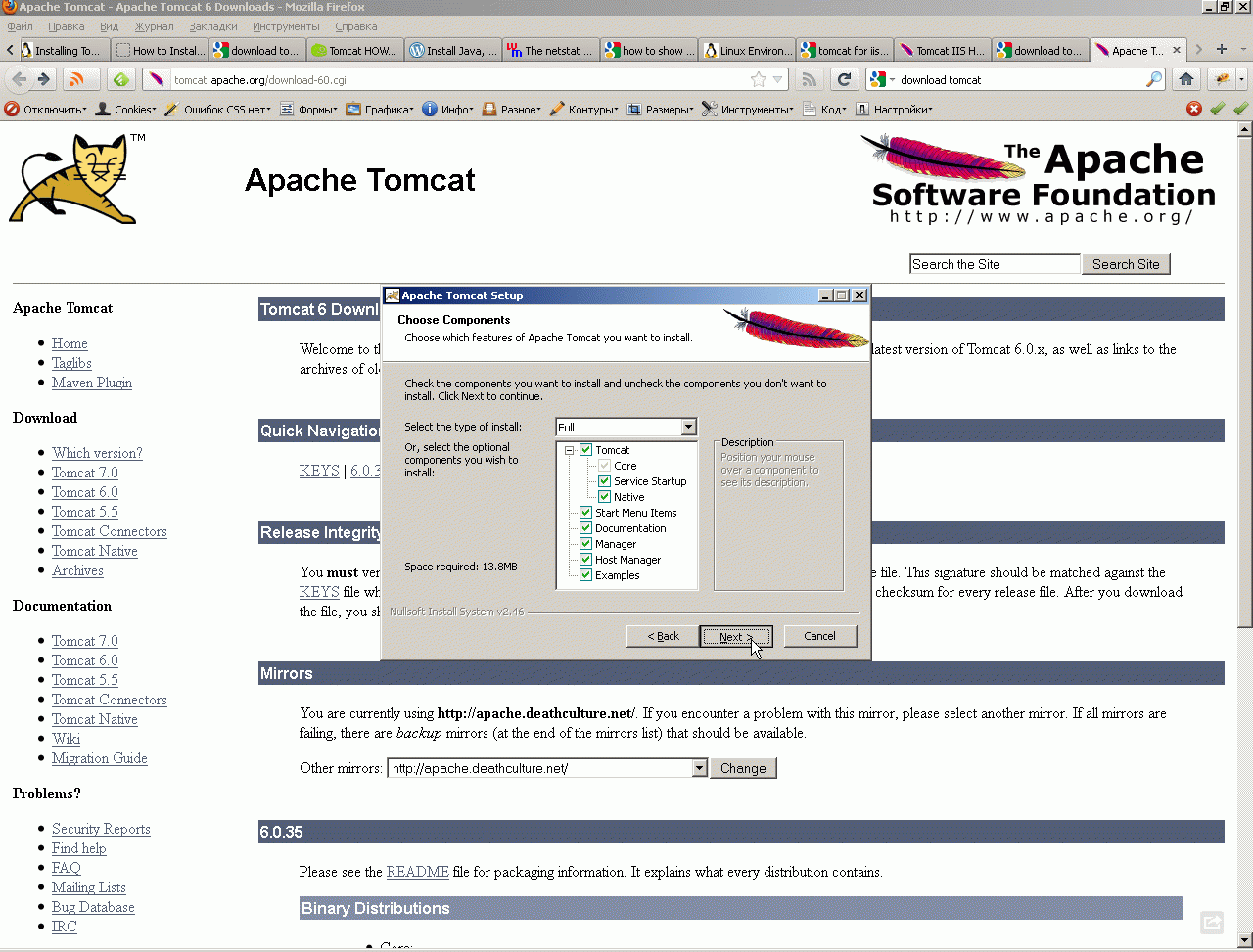1253x952 pixels.
Task: Open a new tab with the plus icon
Action: 1223,49
